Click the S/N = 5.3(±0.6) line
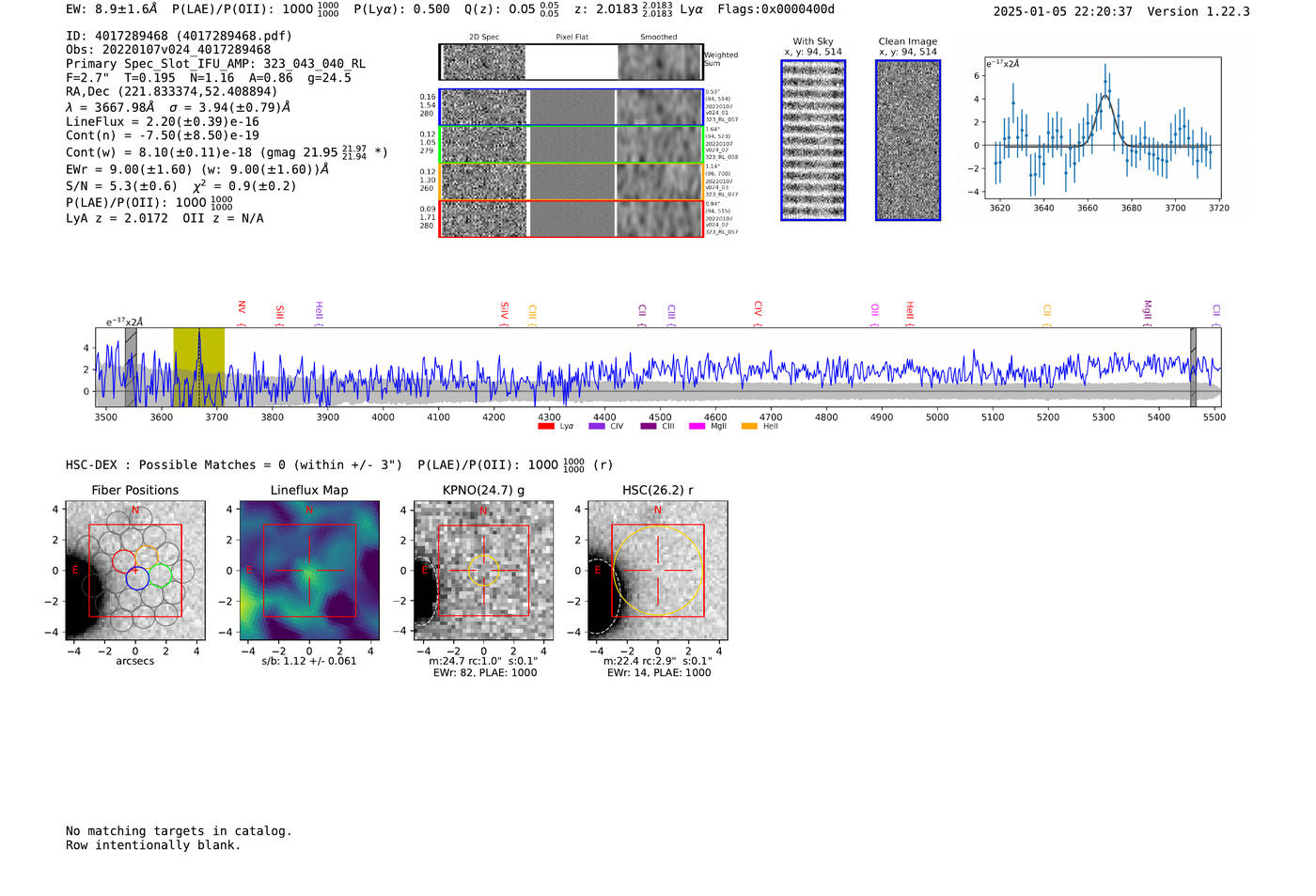This screenshot has height=896, width=1316. point(180,185)
